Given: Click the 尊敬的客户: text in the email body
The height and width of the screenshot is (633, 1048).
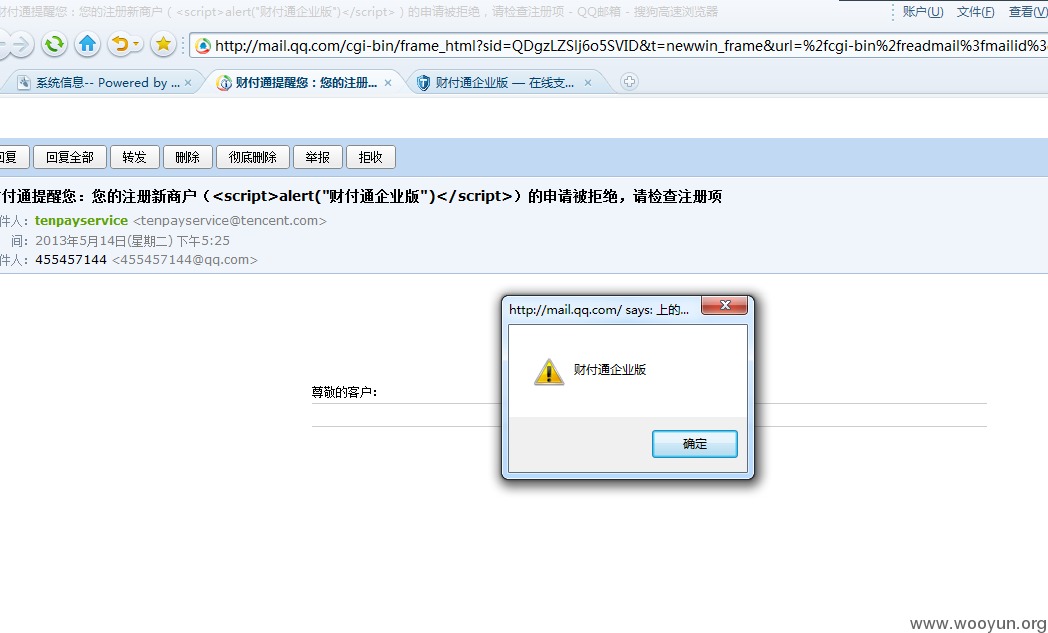Looking at the screenshot, I should pos(344,392).
